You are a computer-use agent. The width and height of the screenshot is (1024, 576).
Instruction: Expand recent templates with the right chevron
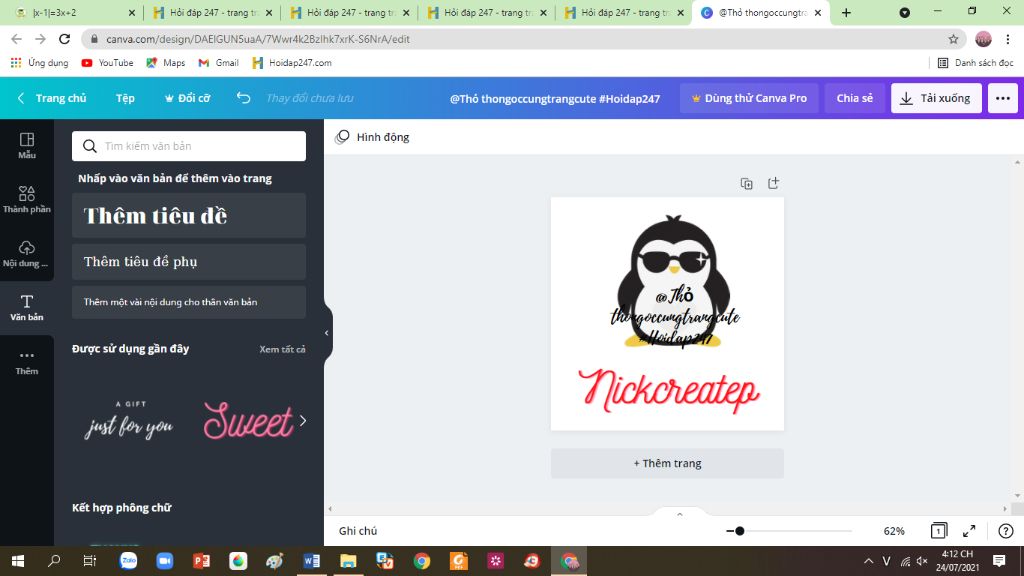tap(303, 421)
